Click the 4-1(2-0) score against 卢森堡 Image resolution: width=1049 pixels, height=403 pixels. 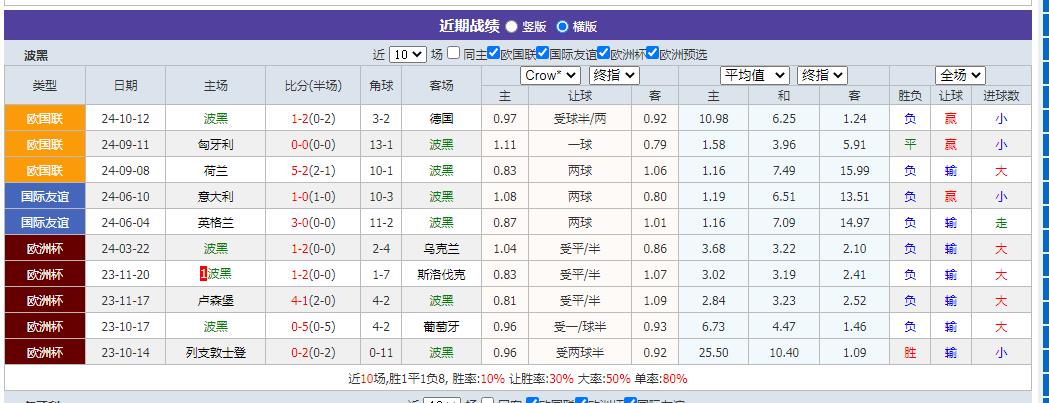[313, 300]
